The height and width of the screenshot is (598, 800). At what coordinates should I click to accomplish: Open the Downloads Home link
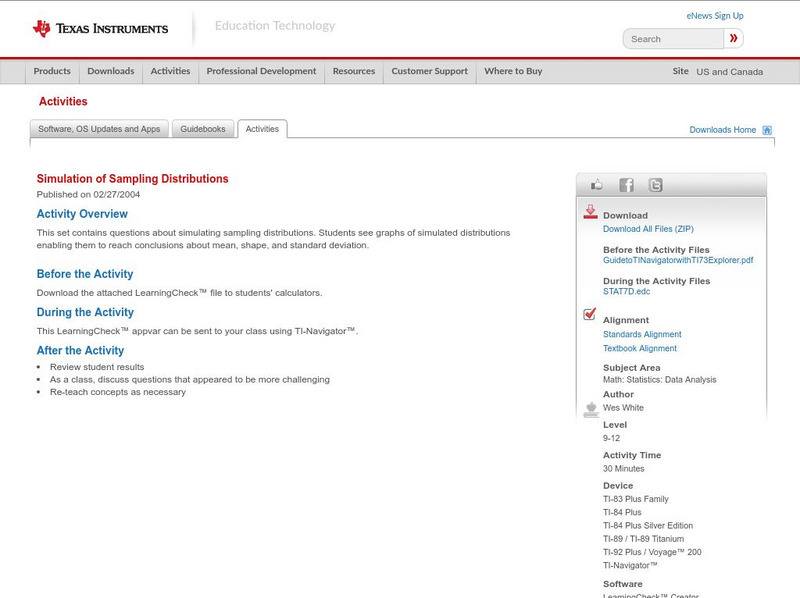(722, 130)
